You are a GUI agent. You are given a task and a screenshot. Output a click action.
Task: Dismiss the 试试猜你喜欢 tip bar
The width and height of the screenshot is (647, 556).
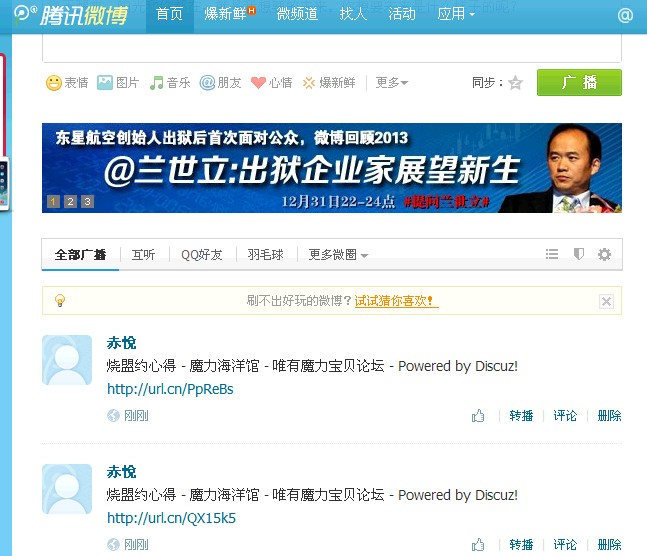click(x=606, y=301)
